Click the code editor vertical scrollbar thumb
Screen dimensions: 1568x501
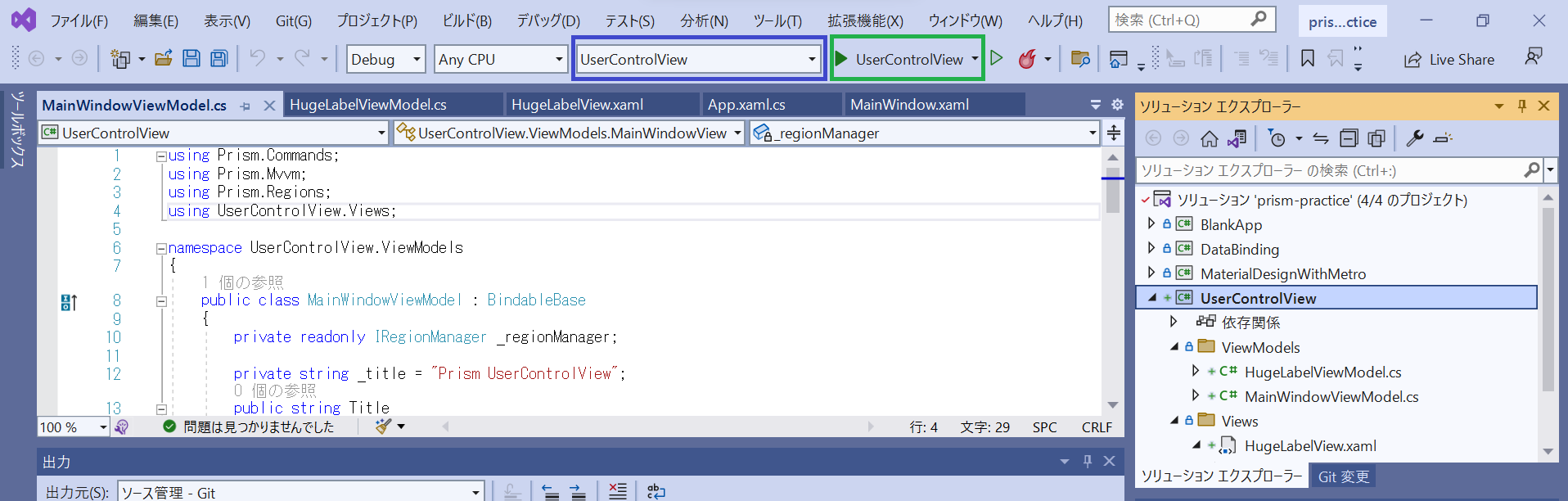1113,190
